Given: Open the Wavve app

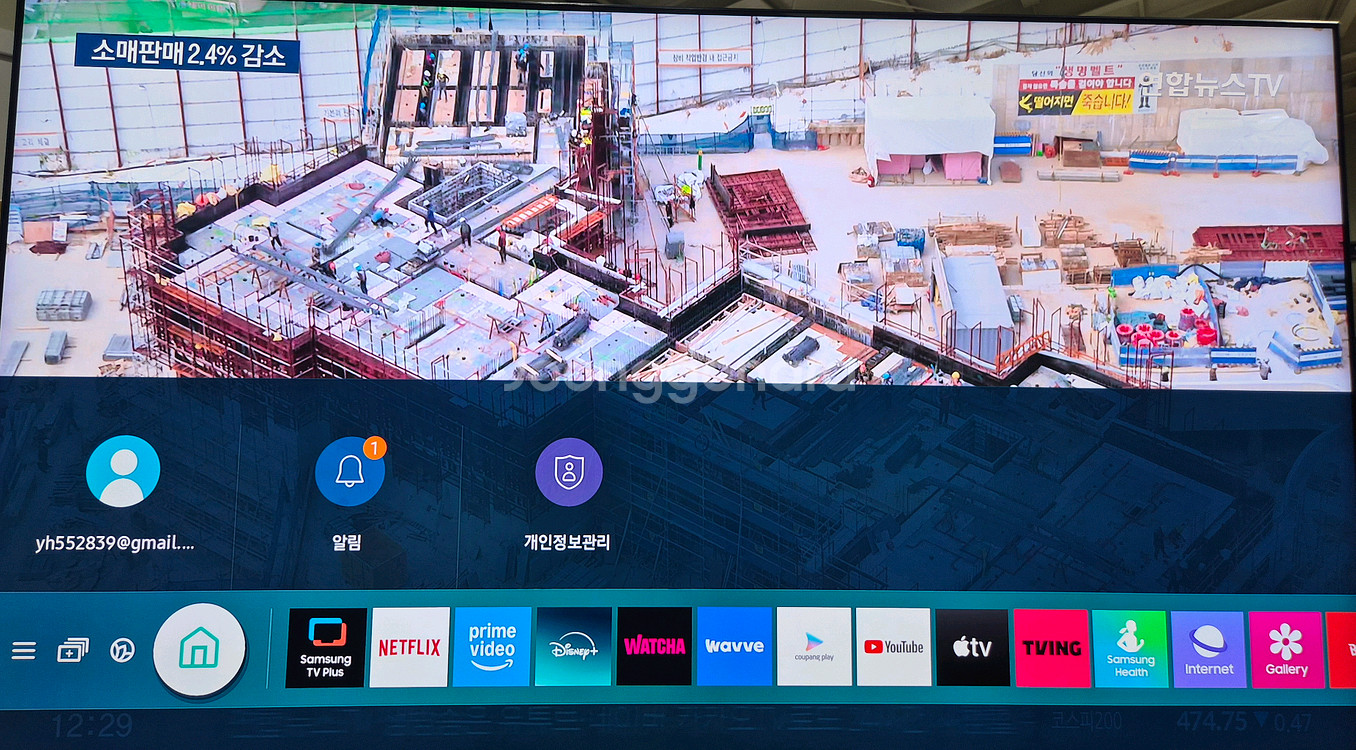Looking at the screenshot, I should (734, 646).
